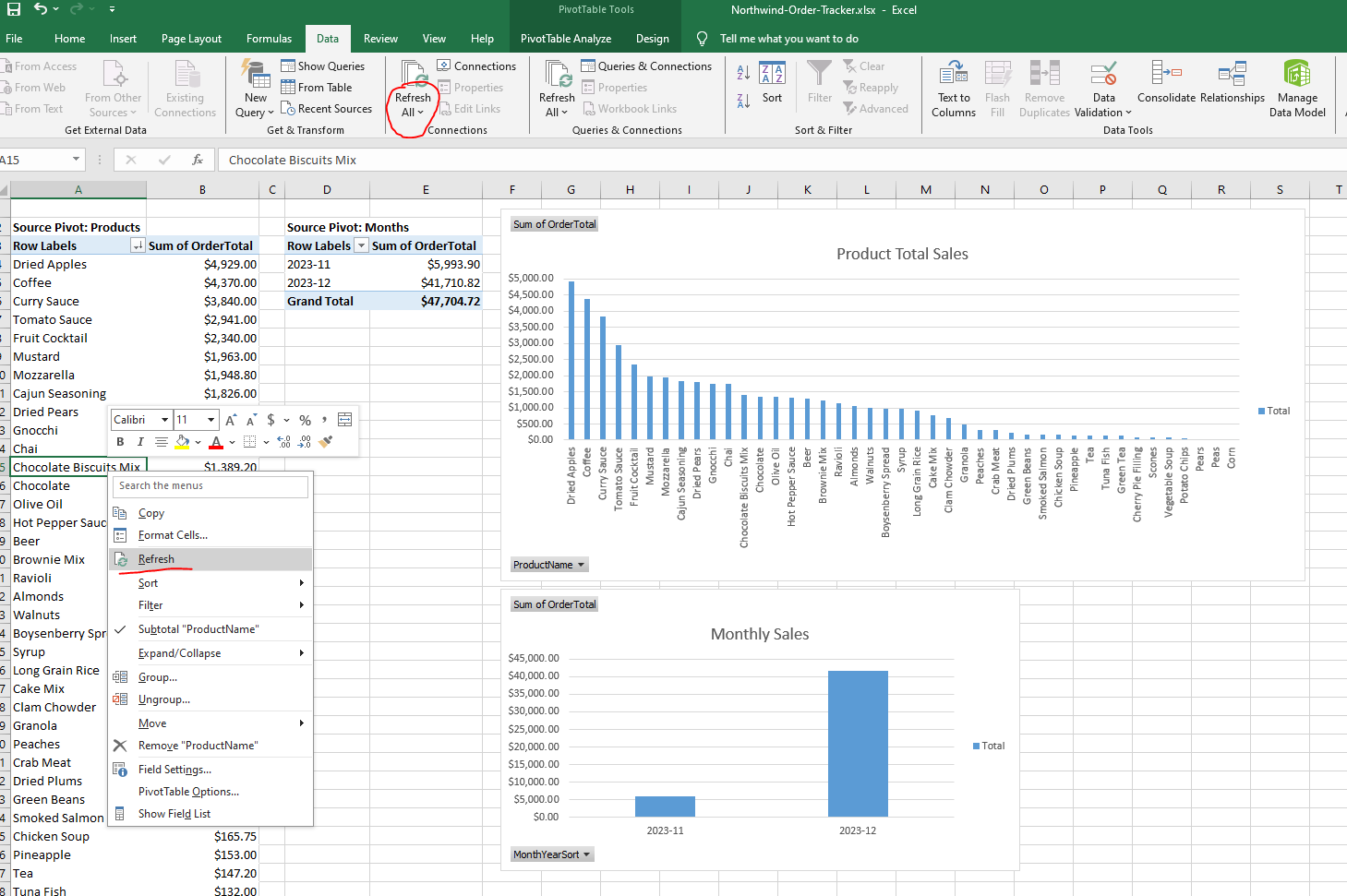Switch to the Formulas ribbon tab
This screenshot has width=1347, height=896.
pyautogui.click(x=269, y=39)
